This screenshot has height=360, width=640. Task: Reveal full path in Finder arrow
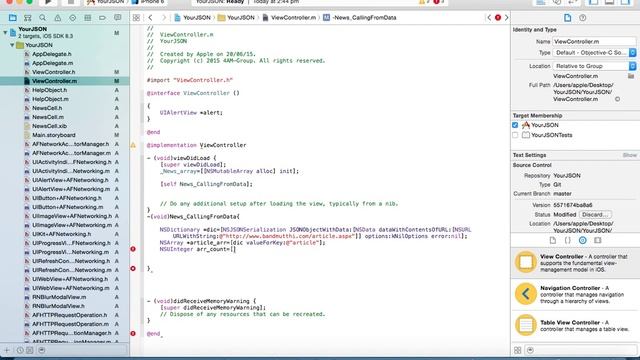[x=617, y=99]
